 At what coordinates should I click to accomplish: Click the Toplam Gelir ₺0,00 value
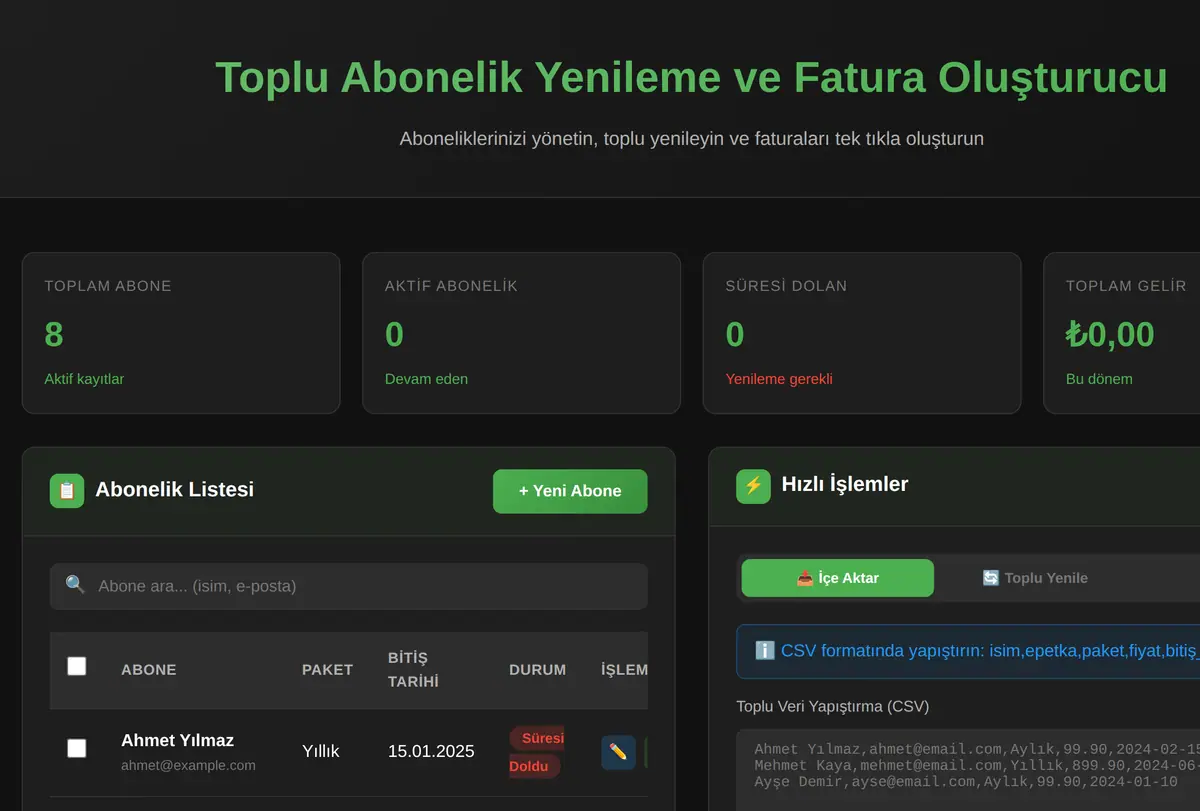click(x=1110, y=334)
